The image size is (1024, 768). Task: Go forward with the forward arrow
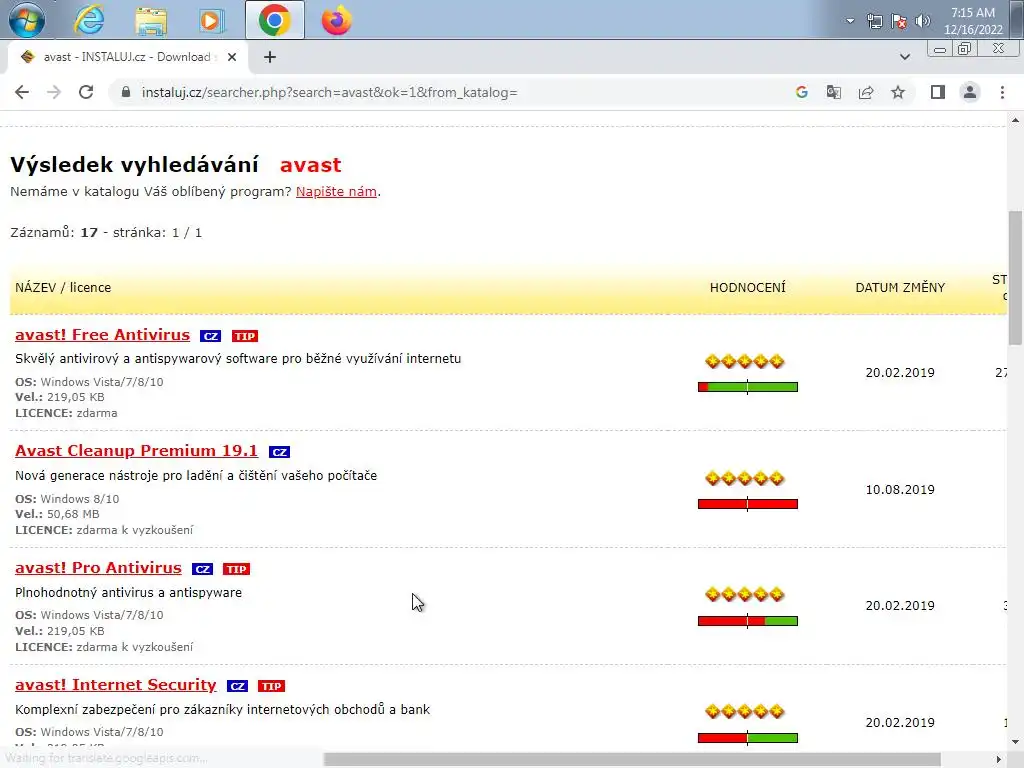(x=54, y=92)
